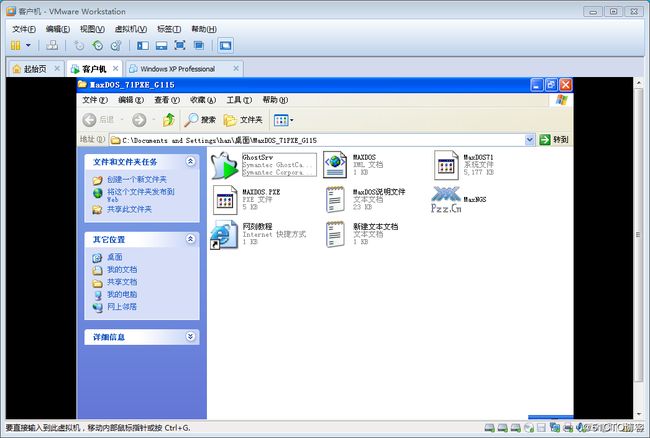Image resolution: width=650 pixels, height=438 pixels.
Task: Open Explorer 收藏(A) menu
Action: click(203, 100)
